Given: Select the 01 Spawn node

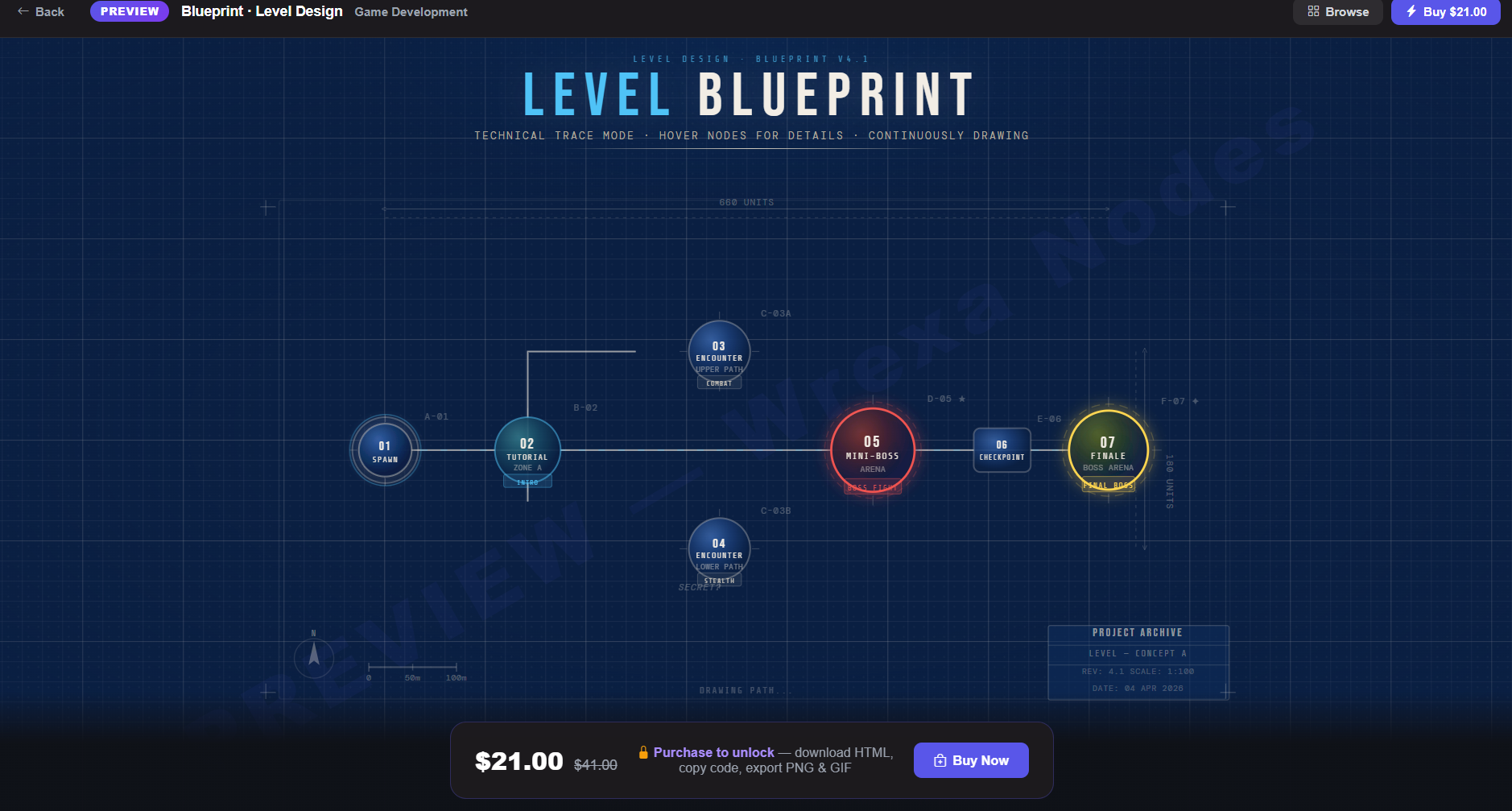Looking at the screenshot, I should point(384,449).
